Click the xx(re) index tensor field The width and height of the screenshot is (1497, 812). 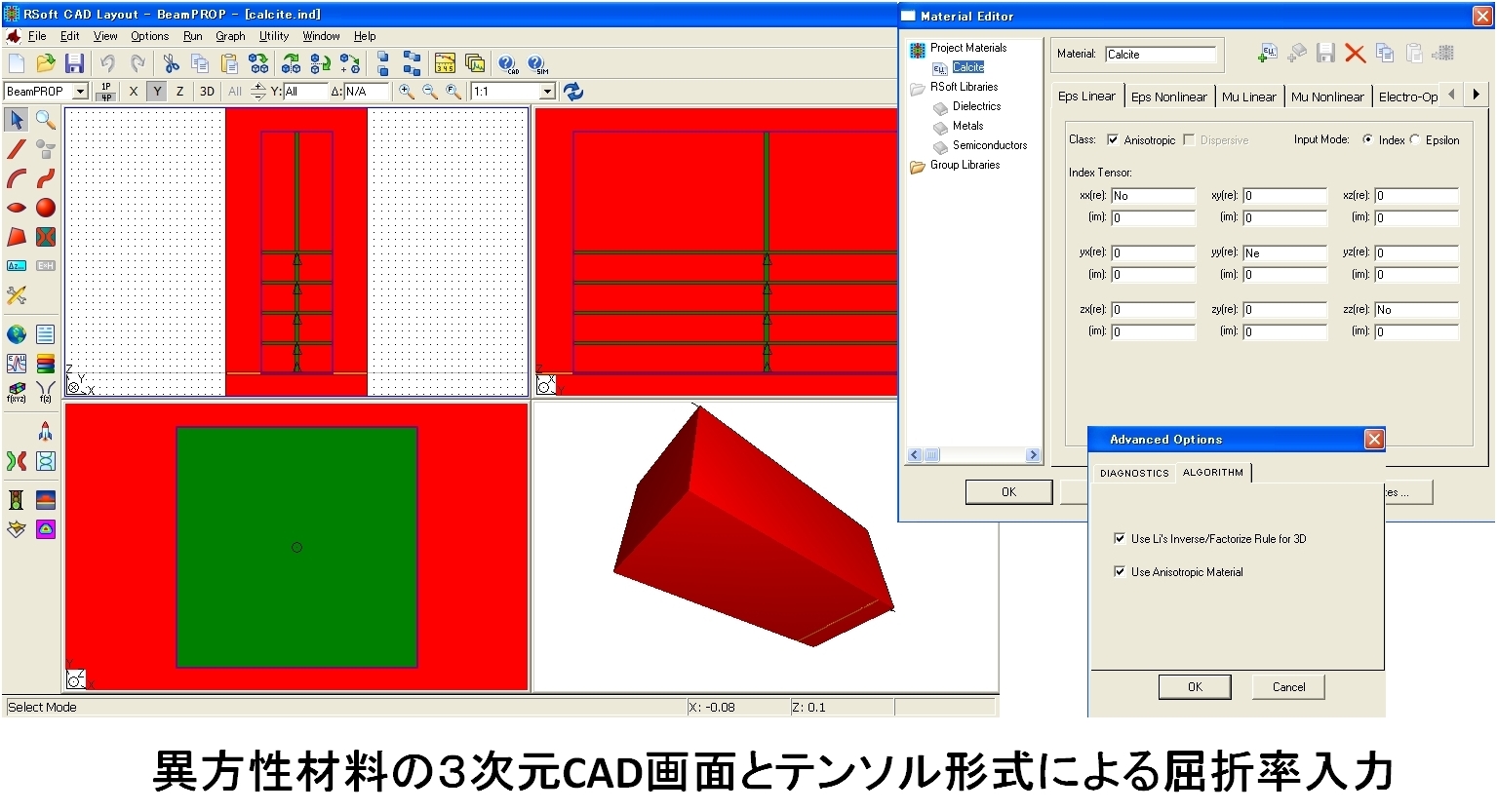pyautogui.click(x=1153, y=196)
